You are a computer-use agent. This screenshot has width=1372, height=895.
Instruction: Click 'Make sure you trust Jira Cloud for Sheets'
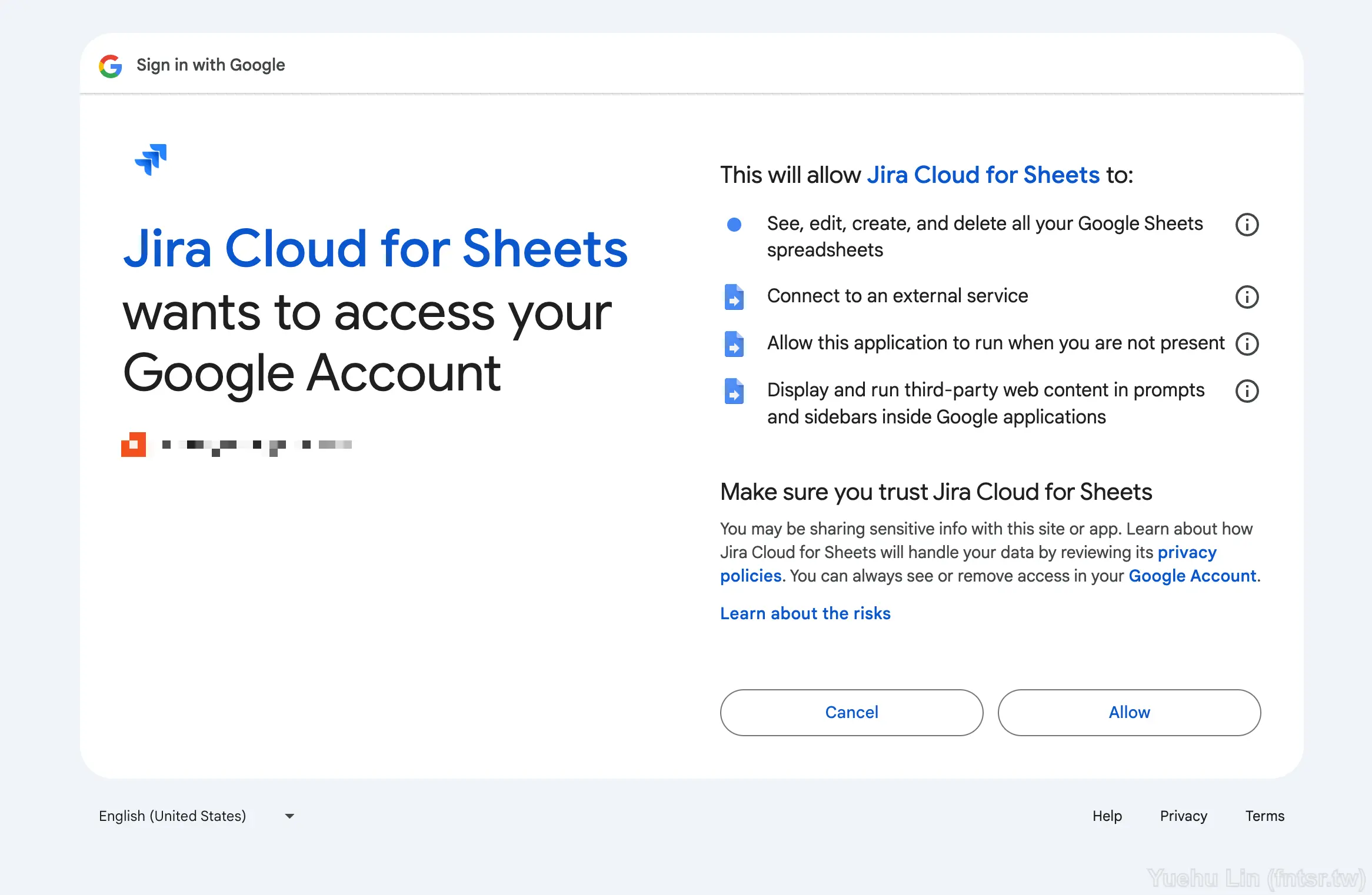click(x=936, y=492)
